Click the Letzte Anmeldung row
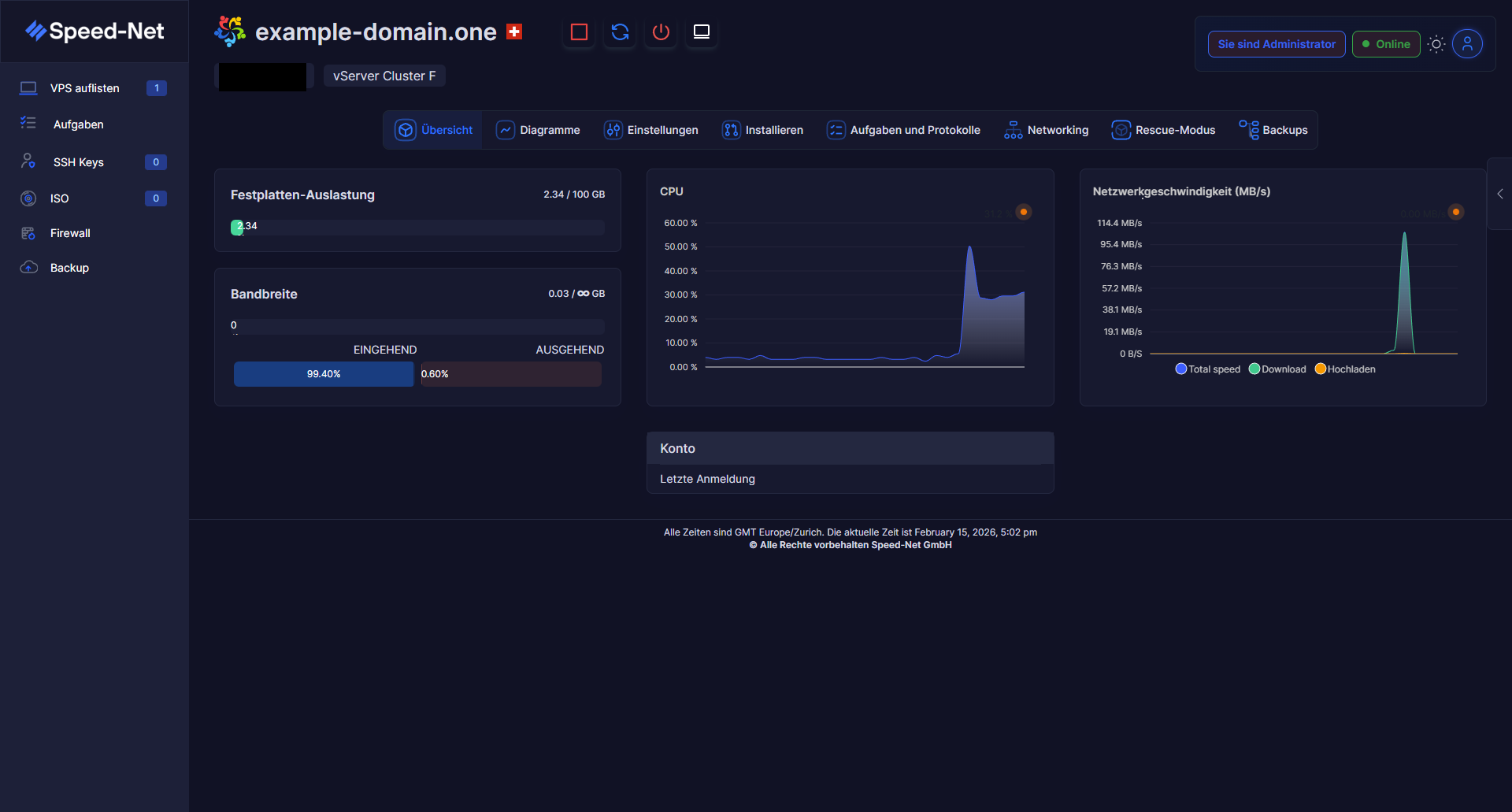 click(x=850, y=479)
